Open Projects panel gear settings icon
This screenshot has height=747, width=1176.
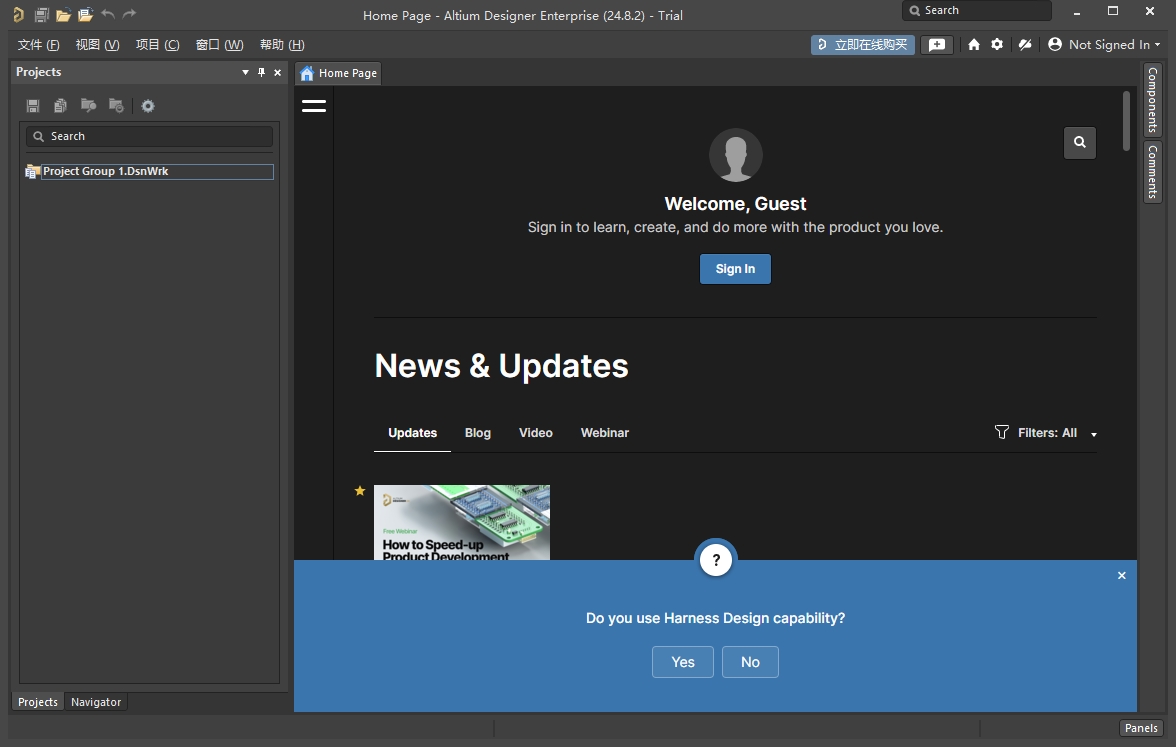tap(148, 106)
